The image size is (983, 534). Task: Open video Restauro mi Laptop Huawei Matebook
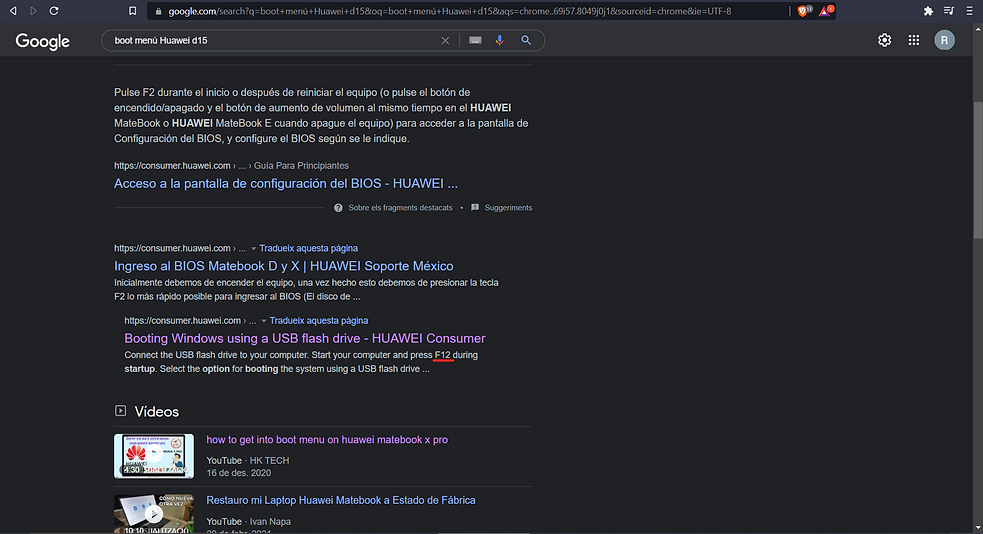click(341, 500)
